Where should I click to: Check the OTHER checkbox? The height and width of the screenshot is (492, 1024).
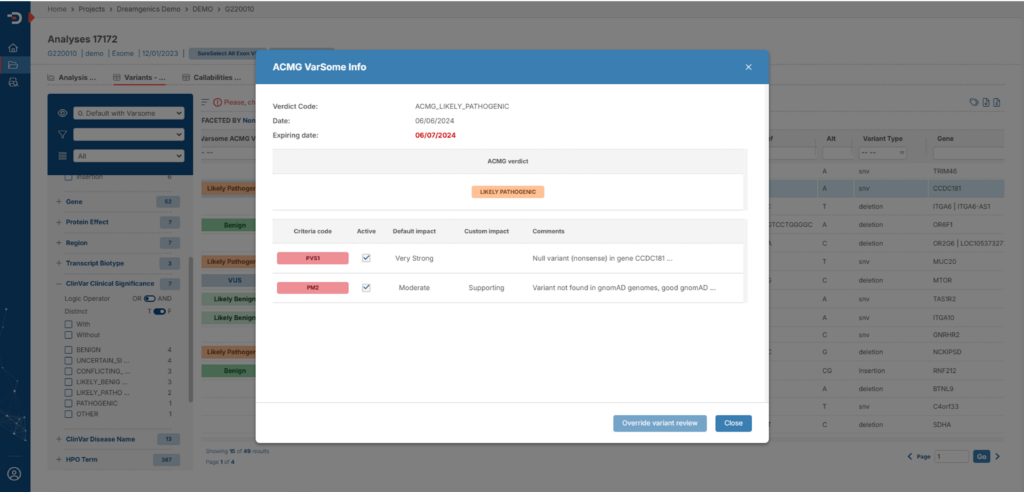[x=69, y=414]
